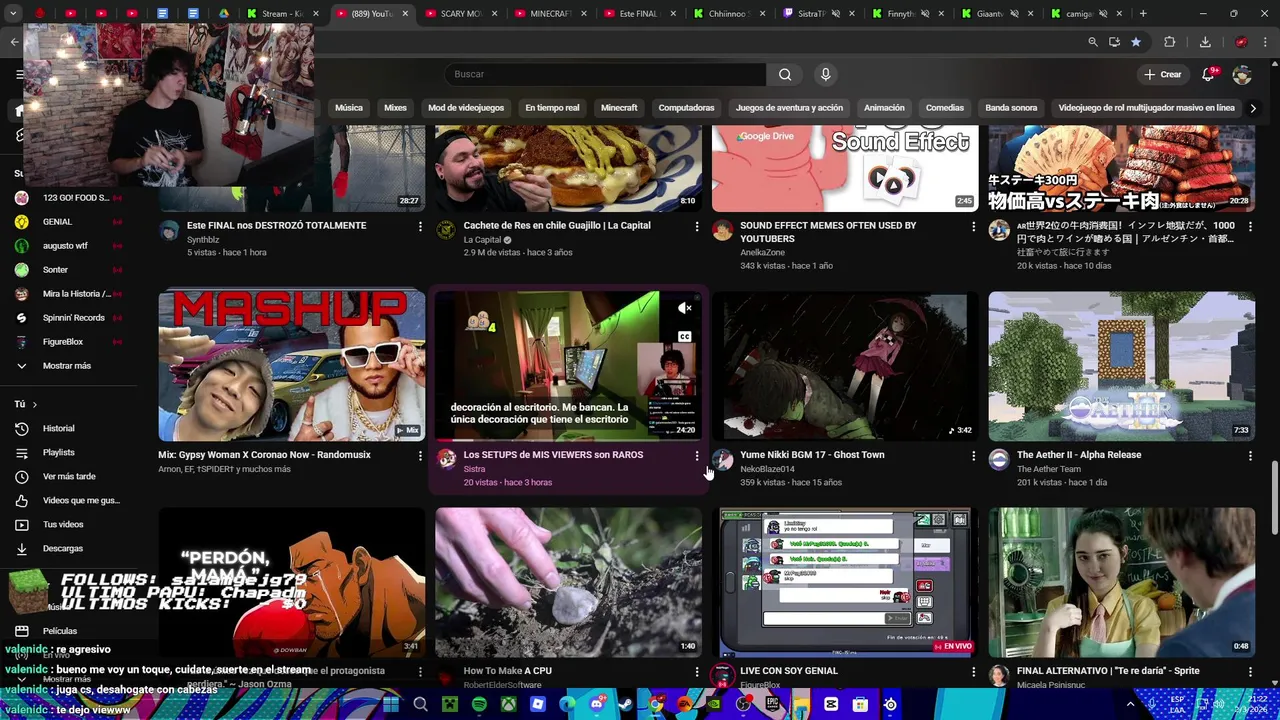This screenshot has width=1280, height=720.
Task: Open Ver más tarde in the sidebar
Action: (68, 476)
